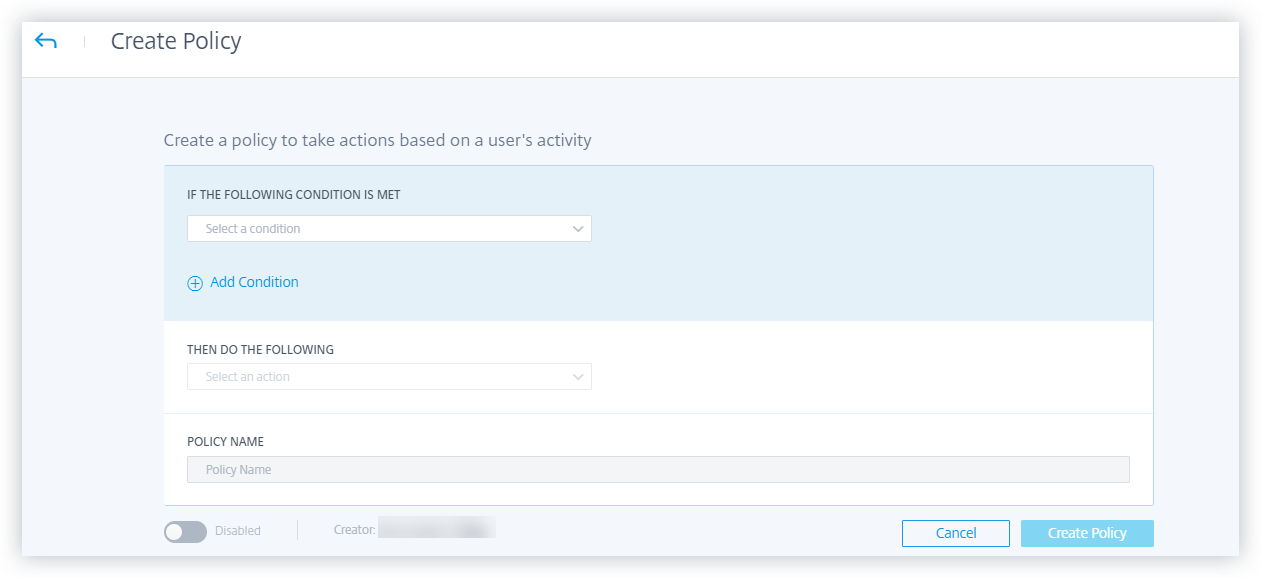Click the IF THE FOLLOWING CONDITION IS MET label
The width and height of the screenshot is (1261, 578).
(x=294, y=195)
